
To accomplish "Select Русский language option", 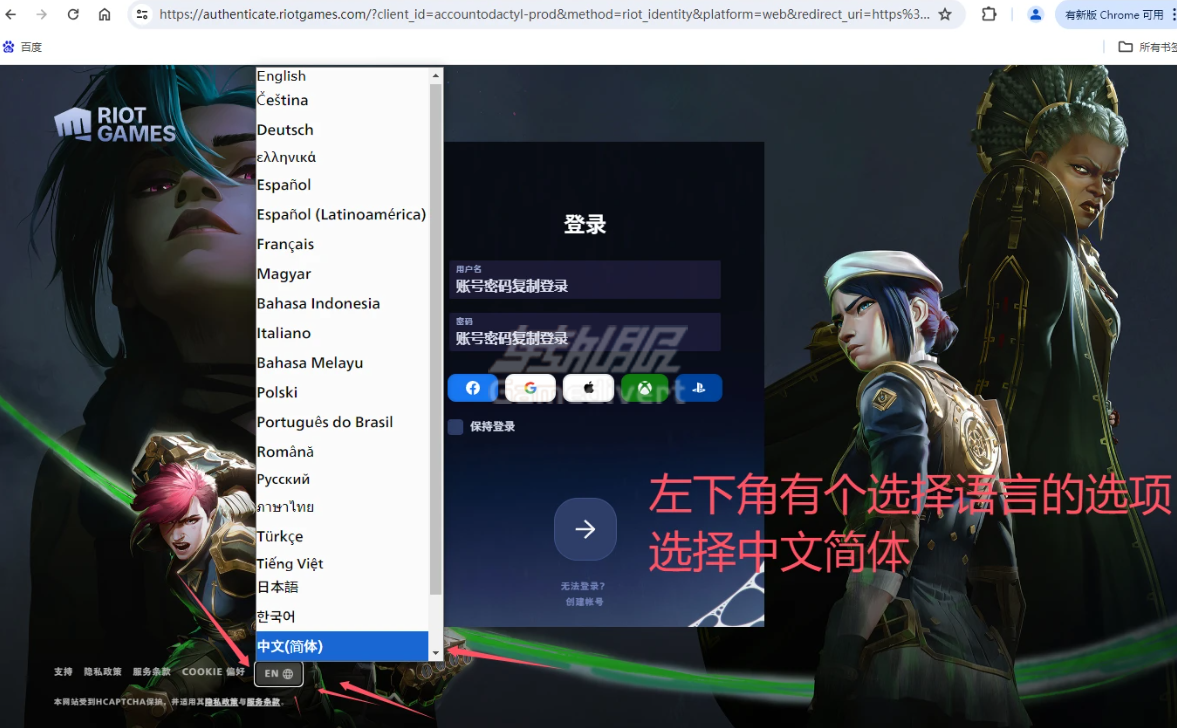I will pos(342,480).
